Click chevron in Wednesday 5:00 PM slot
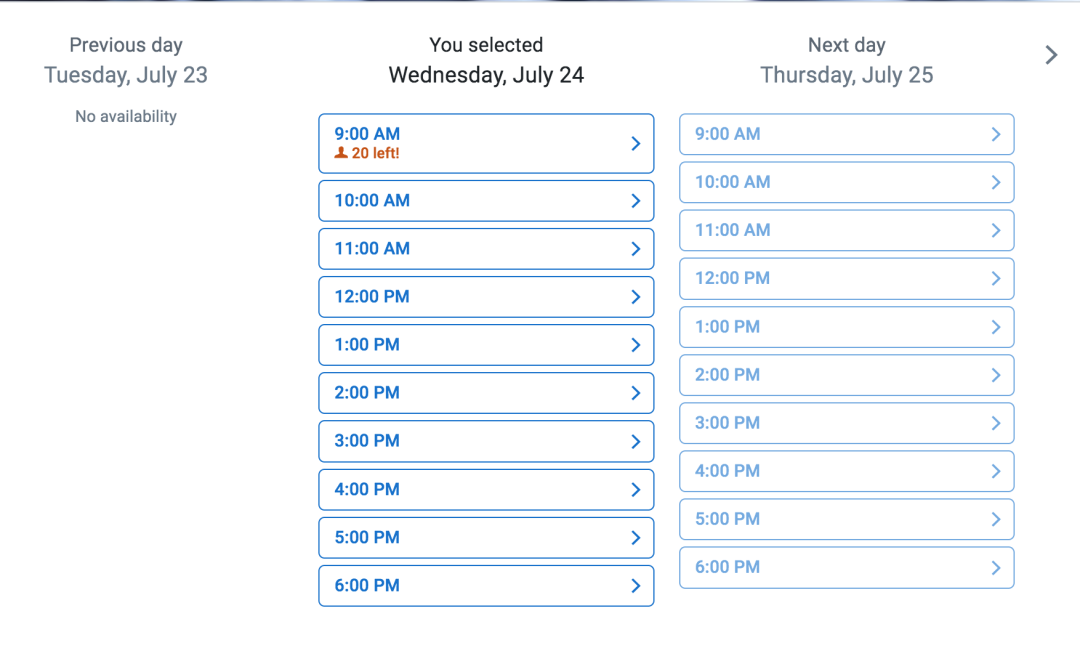Viewport: 1080px width, 648px height. coord(636,538)
